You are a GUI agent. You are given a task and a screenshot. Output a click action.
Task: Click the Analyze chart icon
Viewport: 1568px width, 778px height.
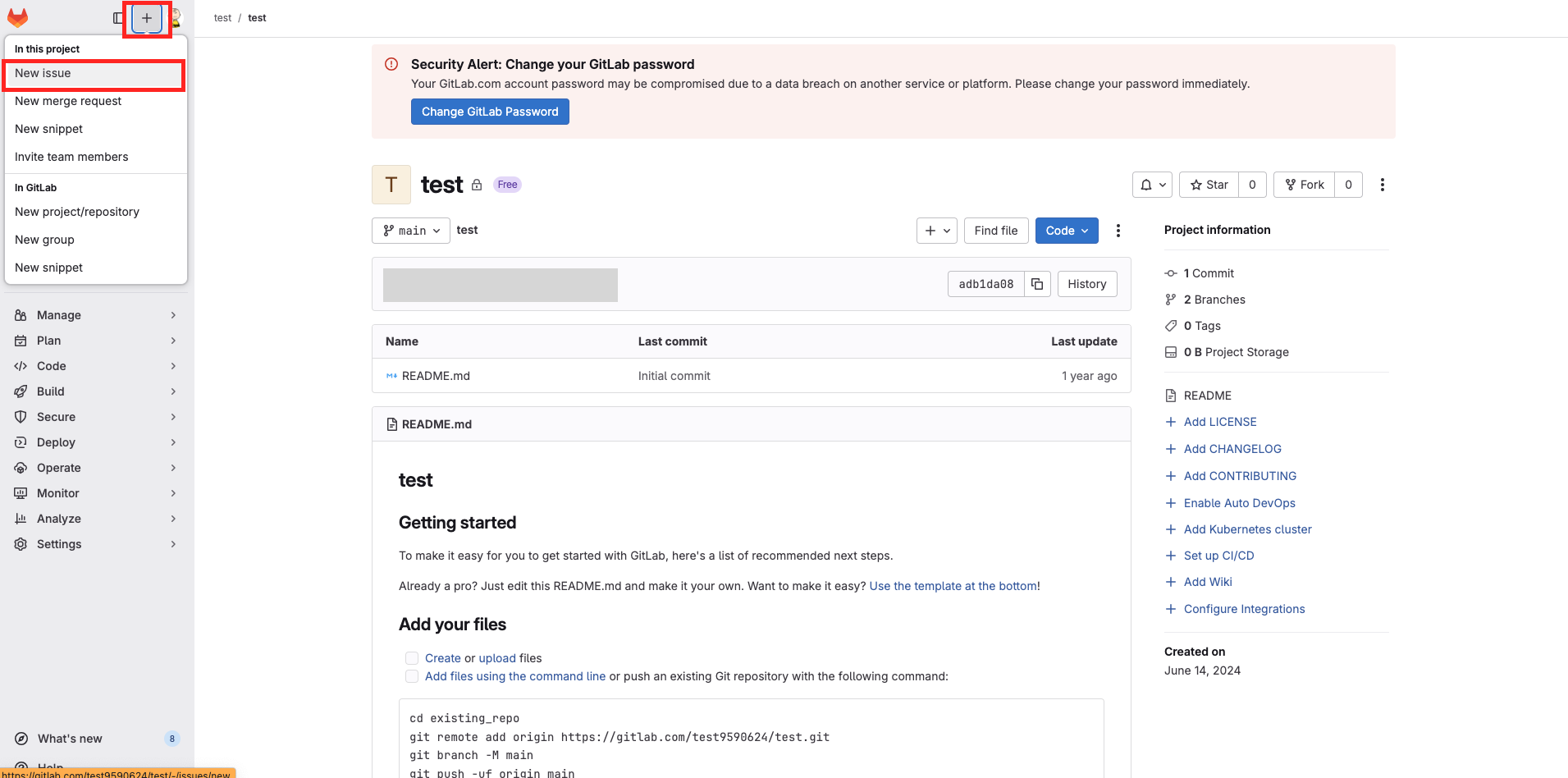[x=21, y=519]
